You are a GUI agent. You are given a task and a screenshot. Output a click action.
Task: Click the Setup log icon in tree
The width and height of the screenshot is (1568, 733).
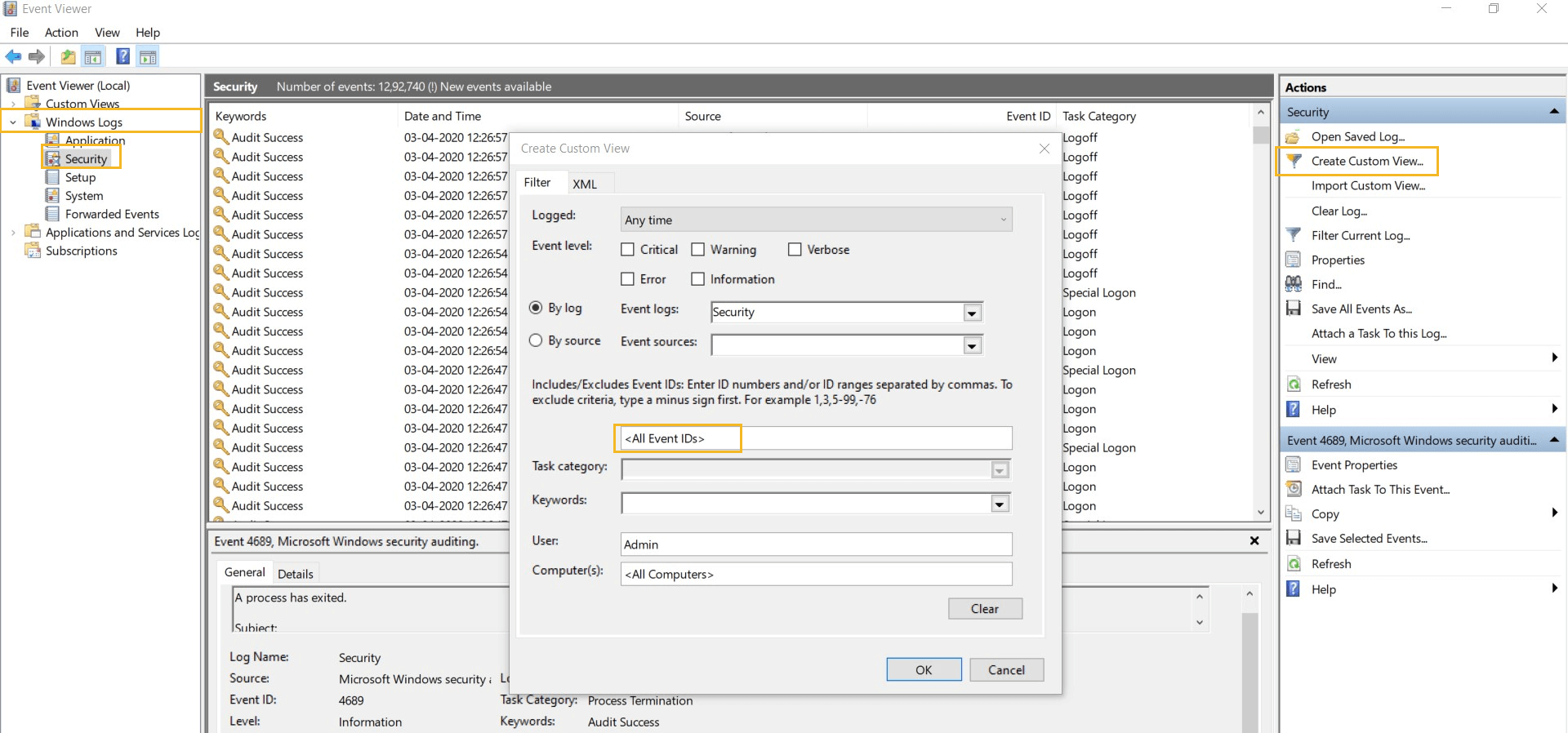pyautogui.click(x=52, y=177)
